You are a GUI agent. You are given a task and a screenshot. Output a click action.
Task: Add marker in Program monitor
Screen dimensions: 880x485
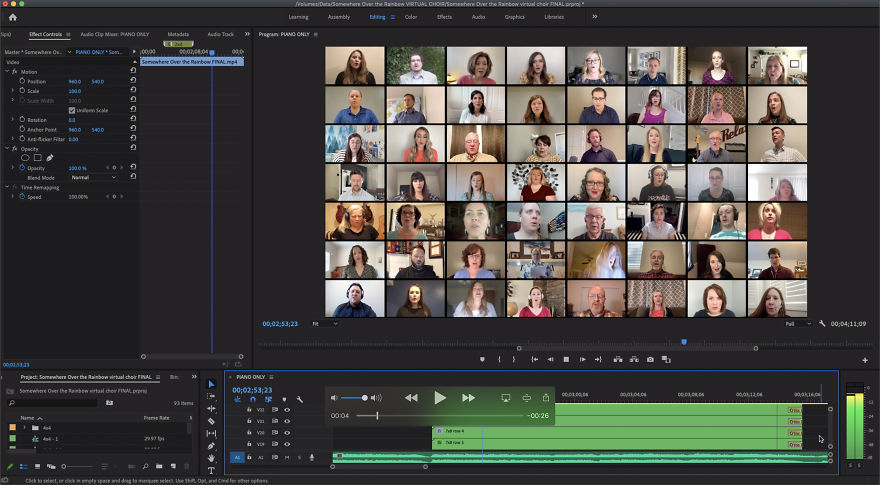point(482,359)
